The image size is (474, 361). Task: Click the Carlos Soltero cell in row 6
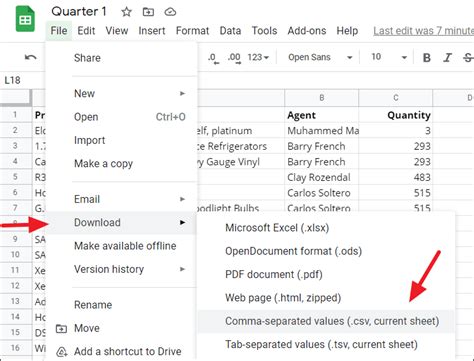[322, 193]
